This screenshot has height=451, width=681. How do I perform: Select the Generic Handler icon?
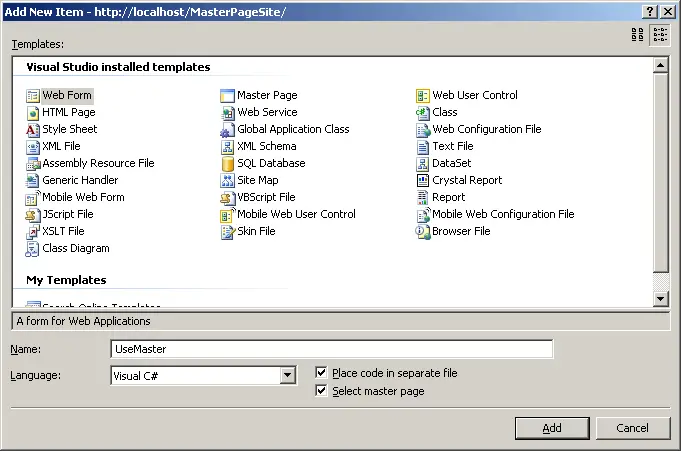tap(33, 180)
